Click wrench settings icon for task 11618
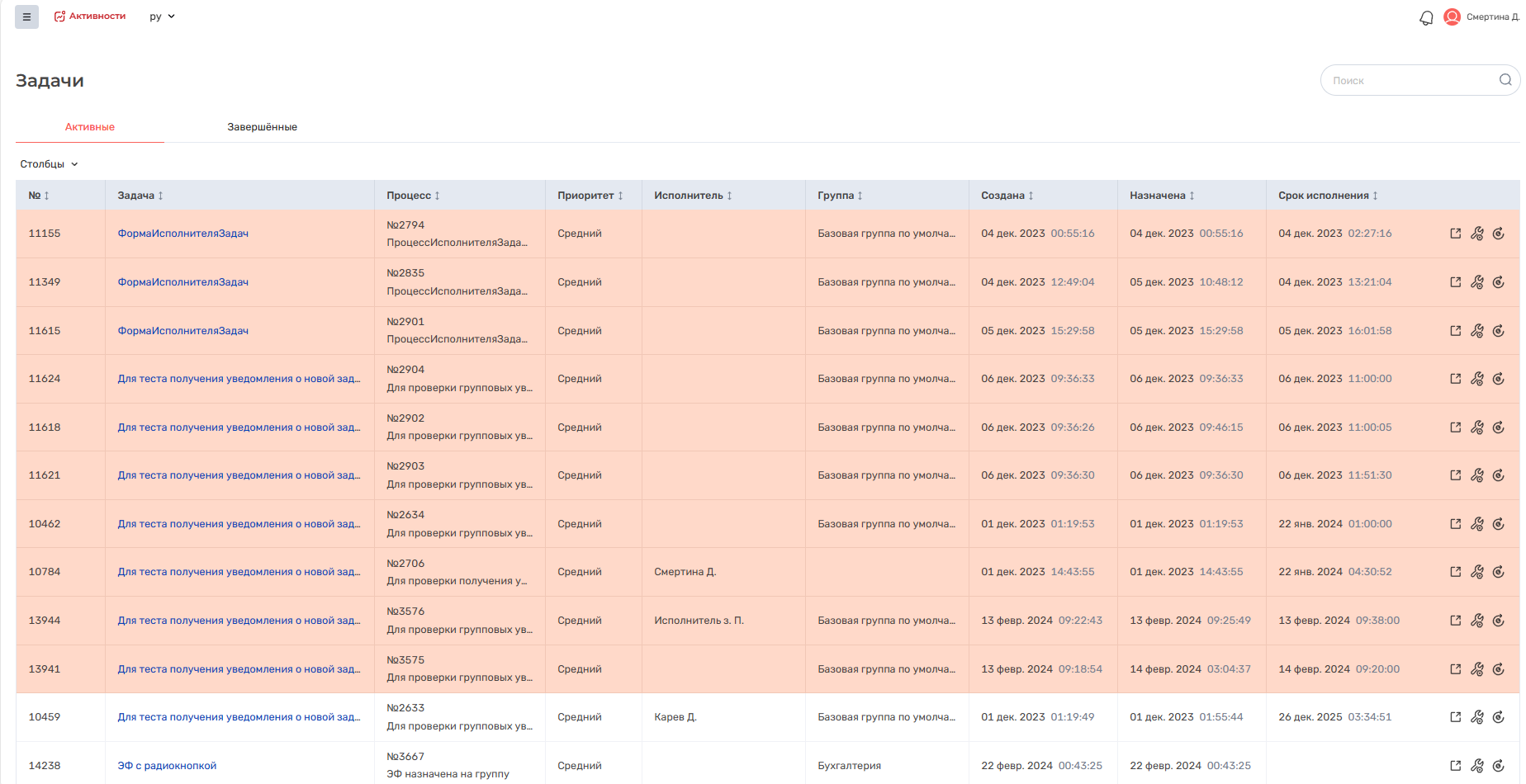The image size is (1526, 784). click(1477, 427)
